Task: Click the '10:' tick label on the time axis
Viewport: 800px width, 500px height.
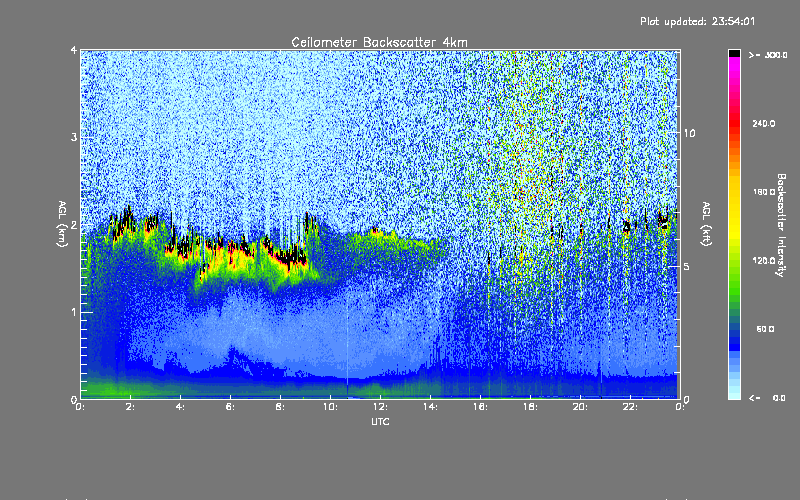Action: pos(331,407)
